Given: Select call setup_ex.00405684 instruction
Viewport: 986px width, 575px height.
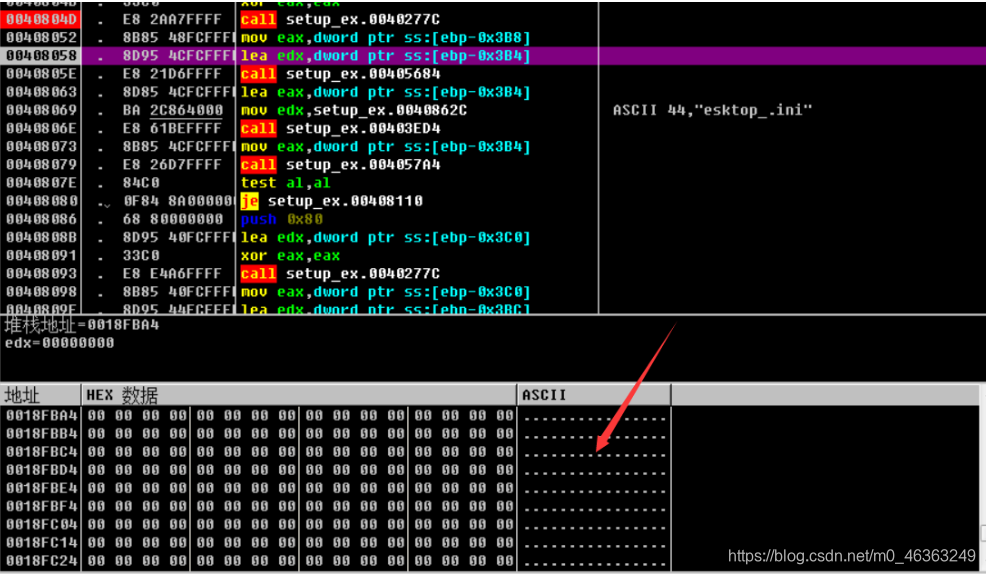Looking at the screenshot, I should point(340,74).
